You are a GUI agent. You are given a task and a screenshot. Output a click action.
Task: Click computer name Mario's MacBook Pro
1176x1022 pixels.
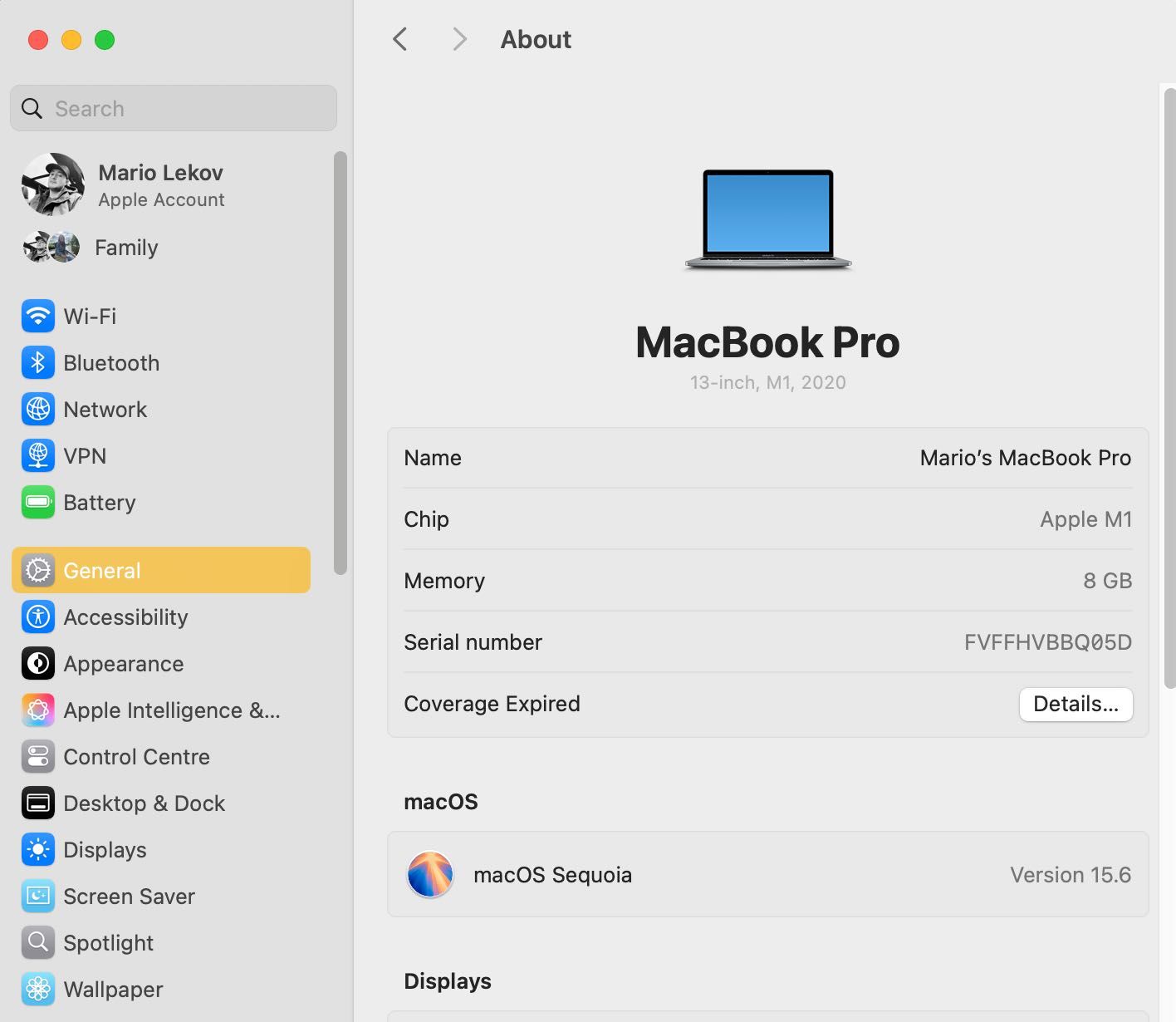click(1026, 458)
